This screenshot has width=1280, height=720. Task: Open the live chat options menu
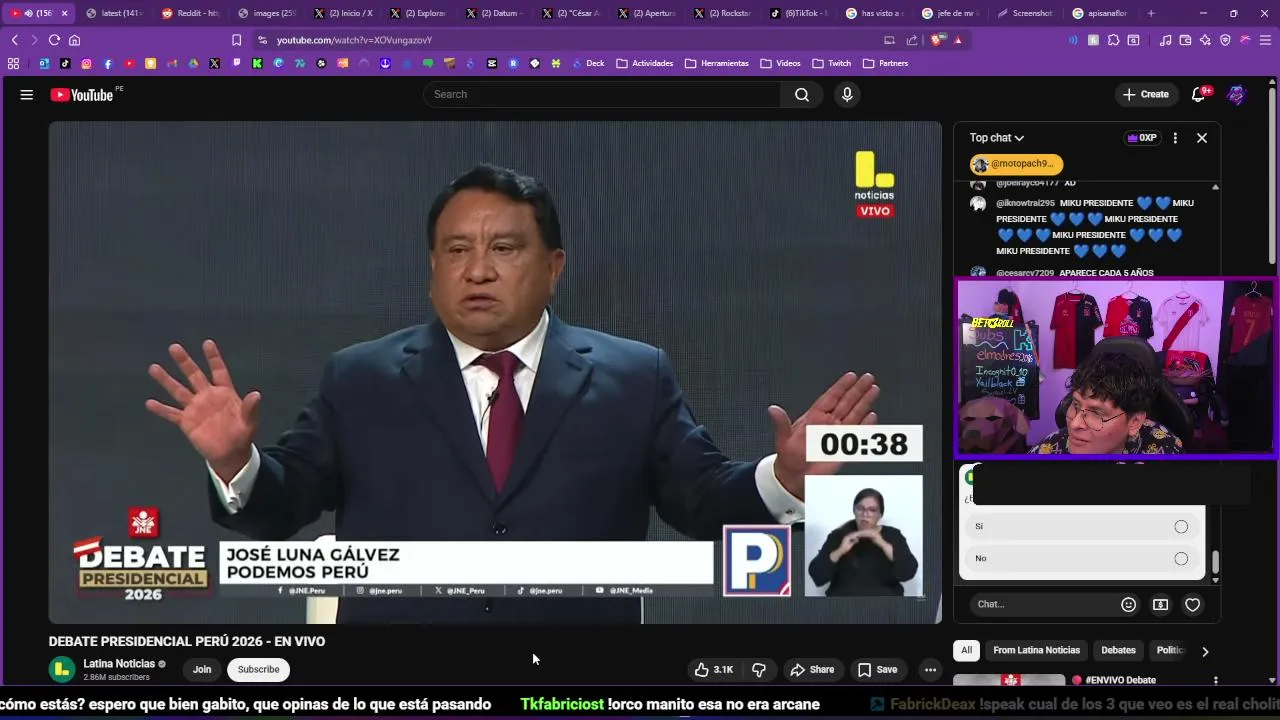click(x=1175, y=138)
